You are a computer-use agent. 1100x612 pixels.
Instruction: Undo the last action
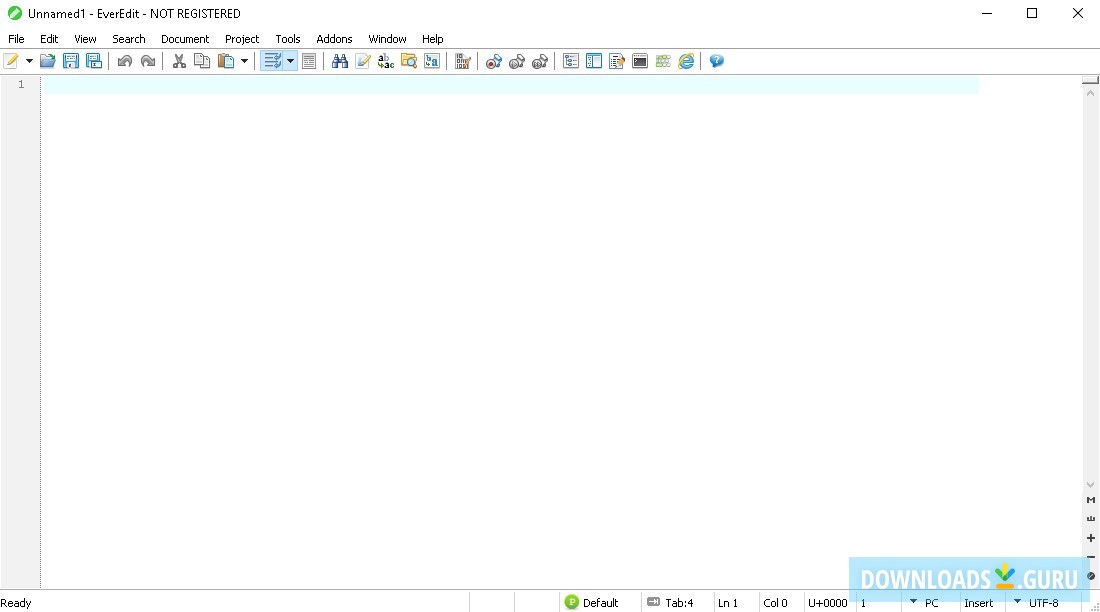pos(125,61)
